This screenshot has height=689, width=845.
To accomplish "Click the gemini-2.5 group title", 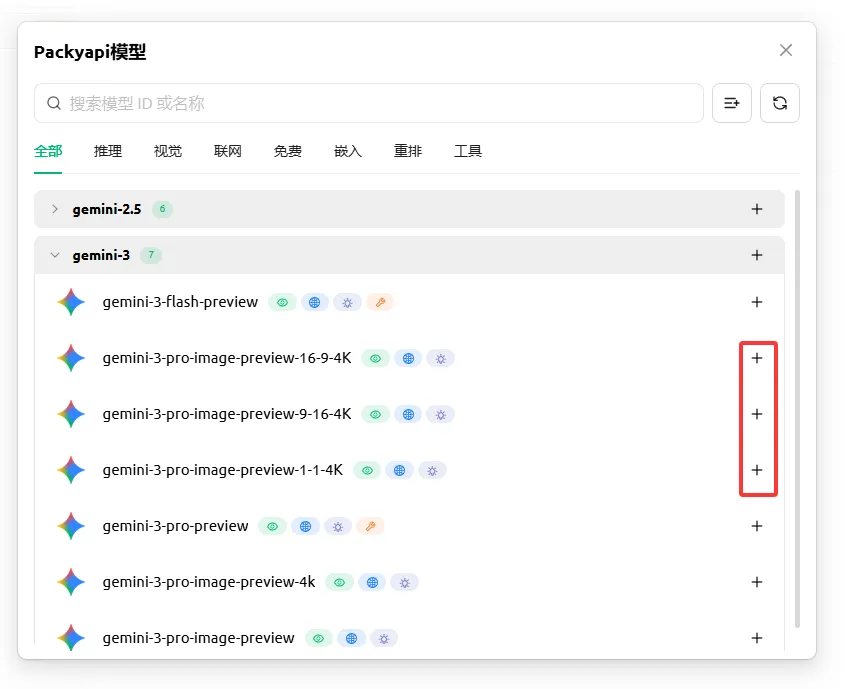I will point(107,209).
